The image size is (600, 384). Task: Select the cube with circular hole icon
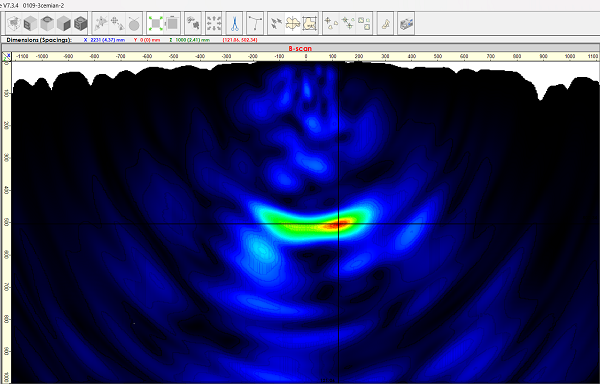[47, 24]
